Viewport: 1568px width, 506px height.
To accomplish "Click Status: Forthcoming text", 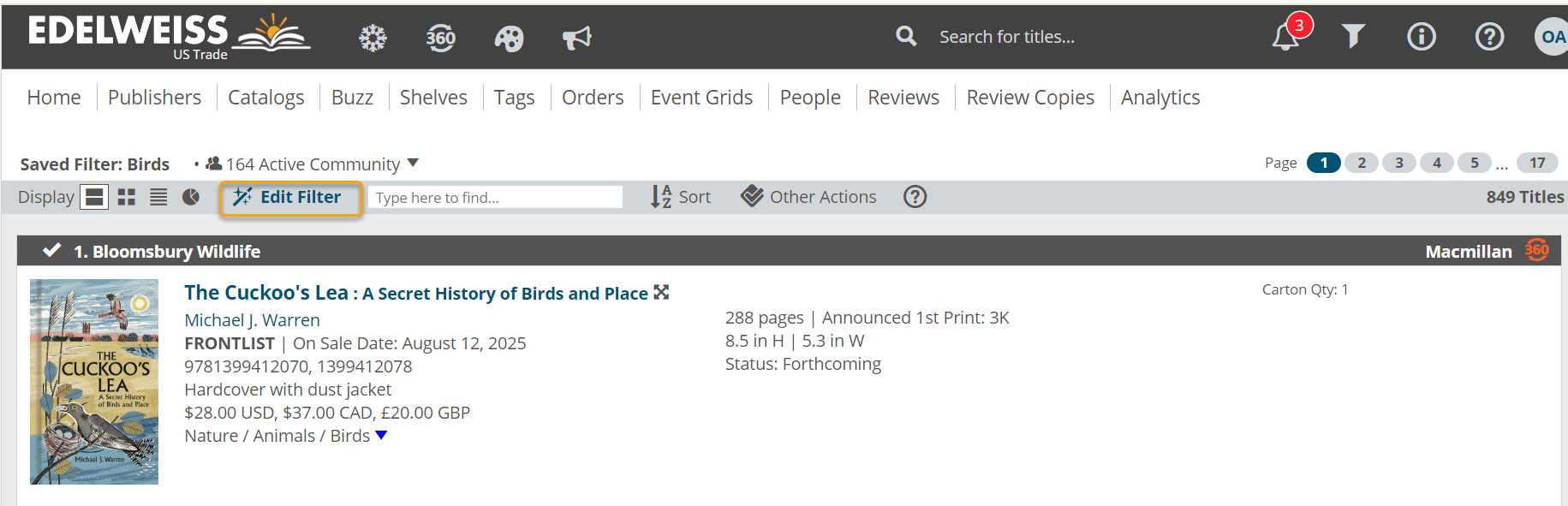I will click(x=803, y=364).
